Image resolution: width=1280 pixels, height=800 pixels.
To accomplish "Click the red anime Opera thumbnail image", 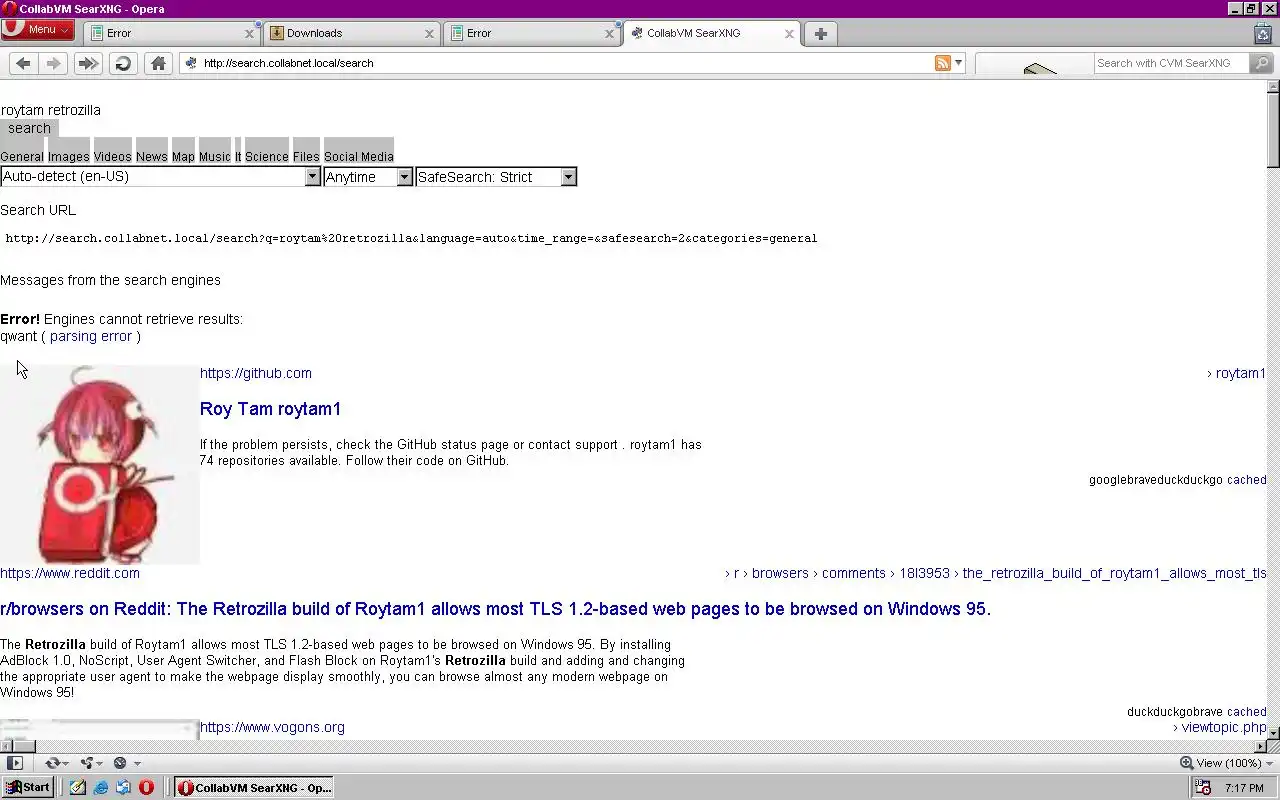I will (x=100, y=465).
